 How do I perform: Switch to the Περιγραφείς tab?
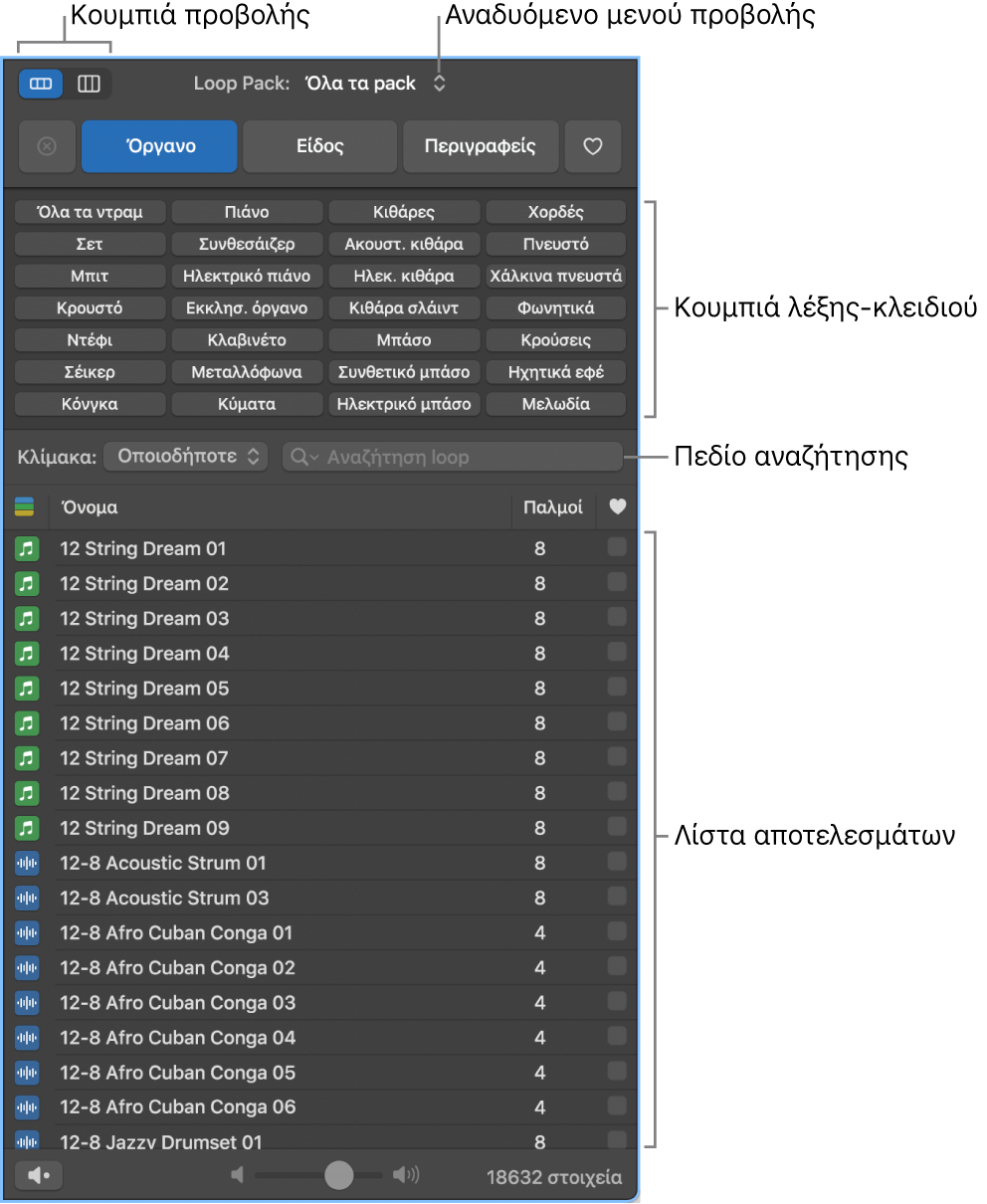pos(480,146)
